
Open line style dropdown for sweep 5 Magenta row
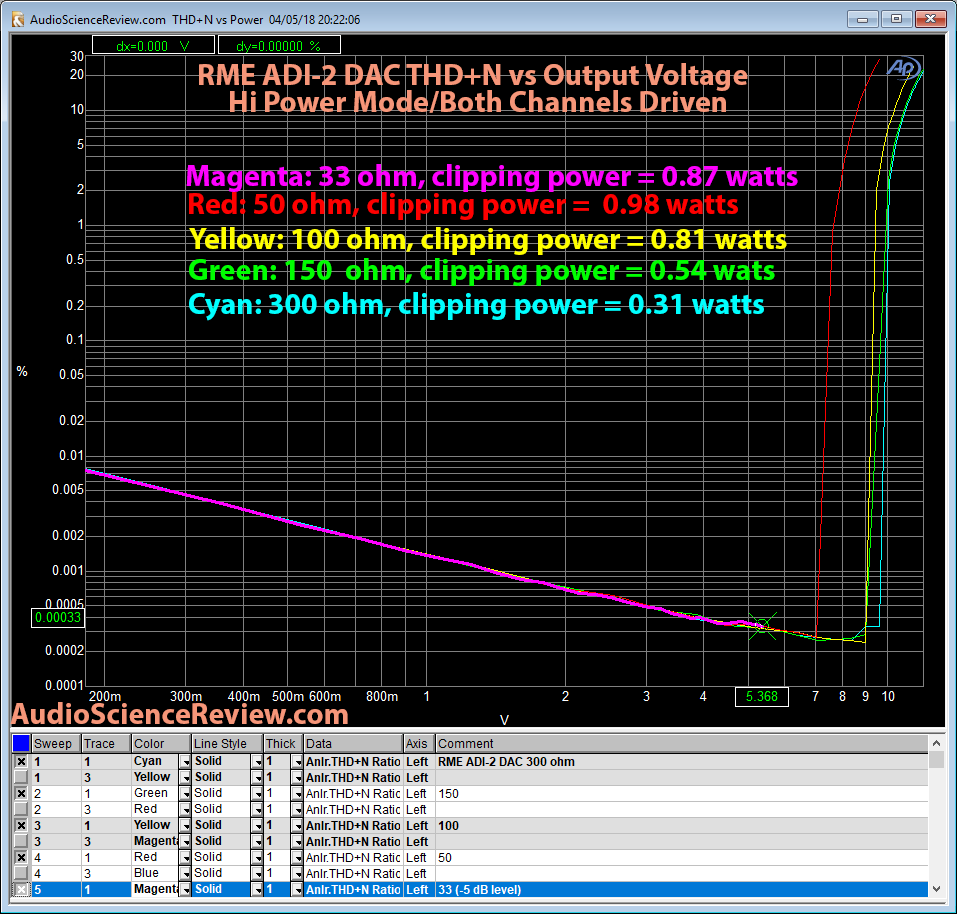click(257, 890)
